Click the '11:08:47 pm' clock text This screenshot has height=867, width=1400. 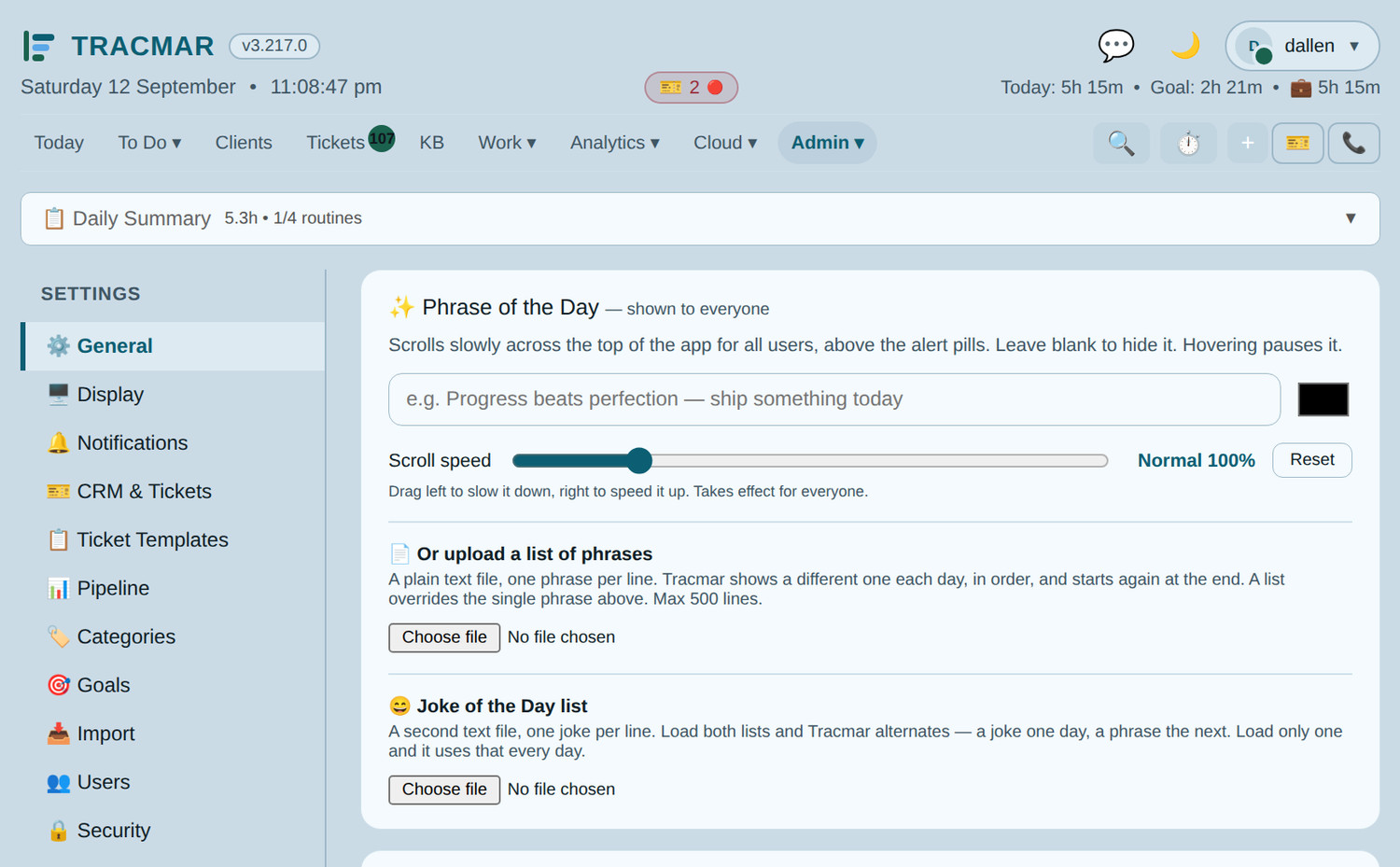tap(326, 87)
